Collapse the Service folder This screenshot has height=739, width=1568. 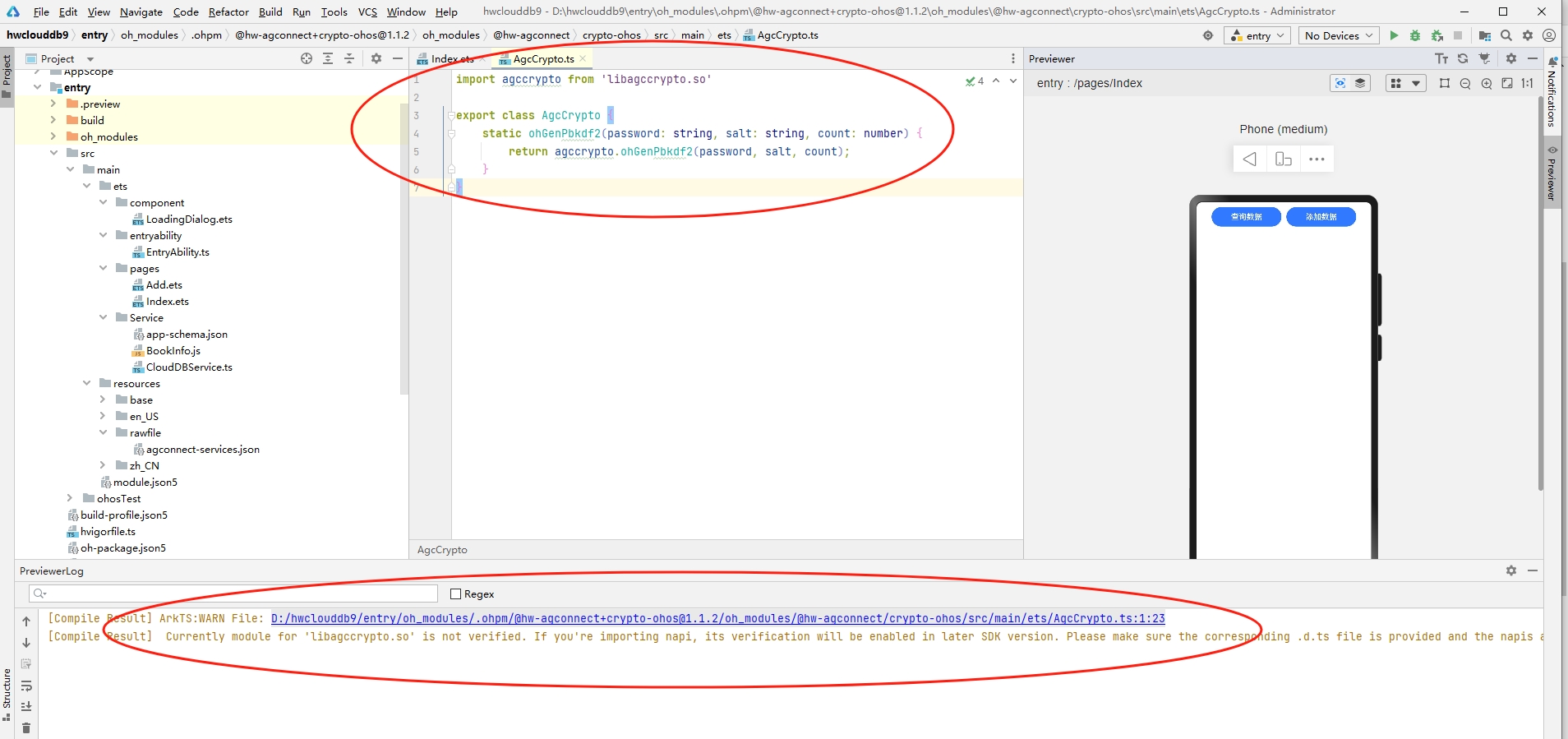103,317
